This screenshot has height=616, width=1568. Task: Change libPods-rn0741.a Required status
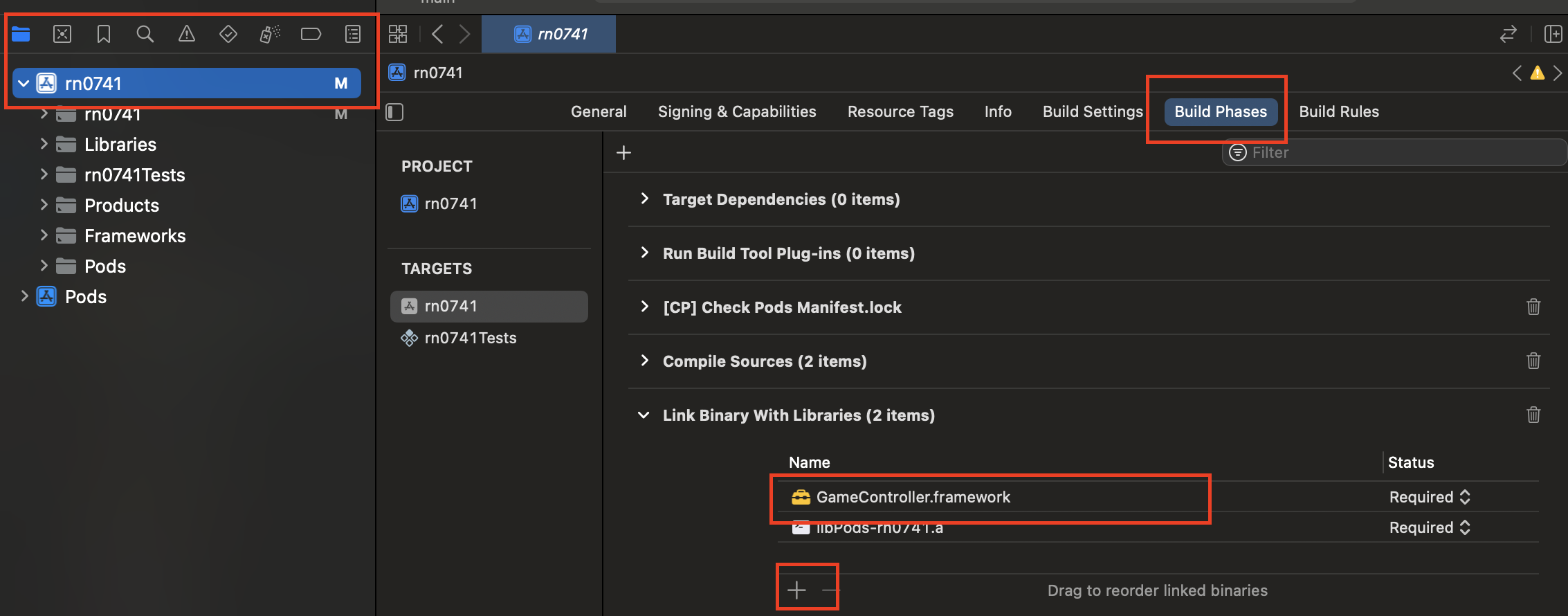(x=1430, y=527)
